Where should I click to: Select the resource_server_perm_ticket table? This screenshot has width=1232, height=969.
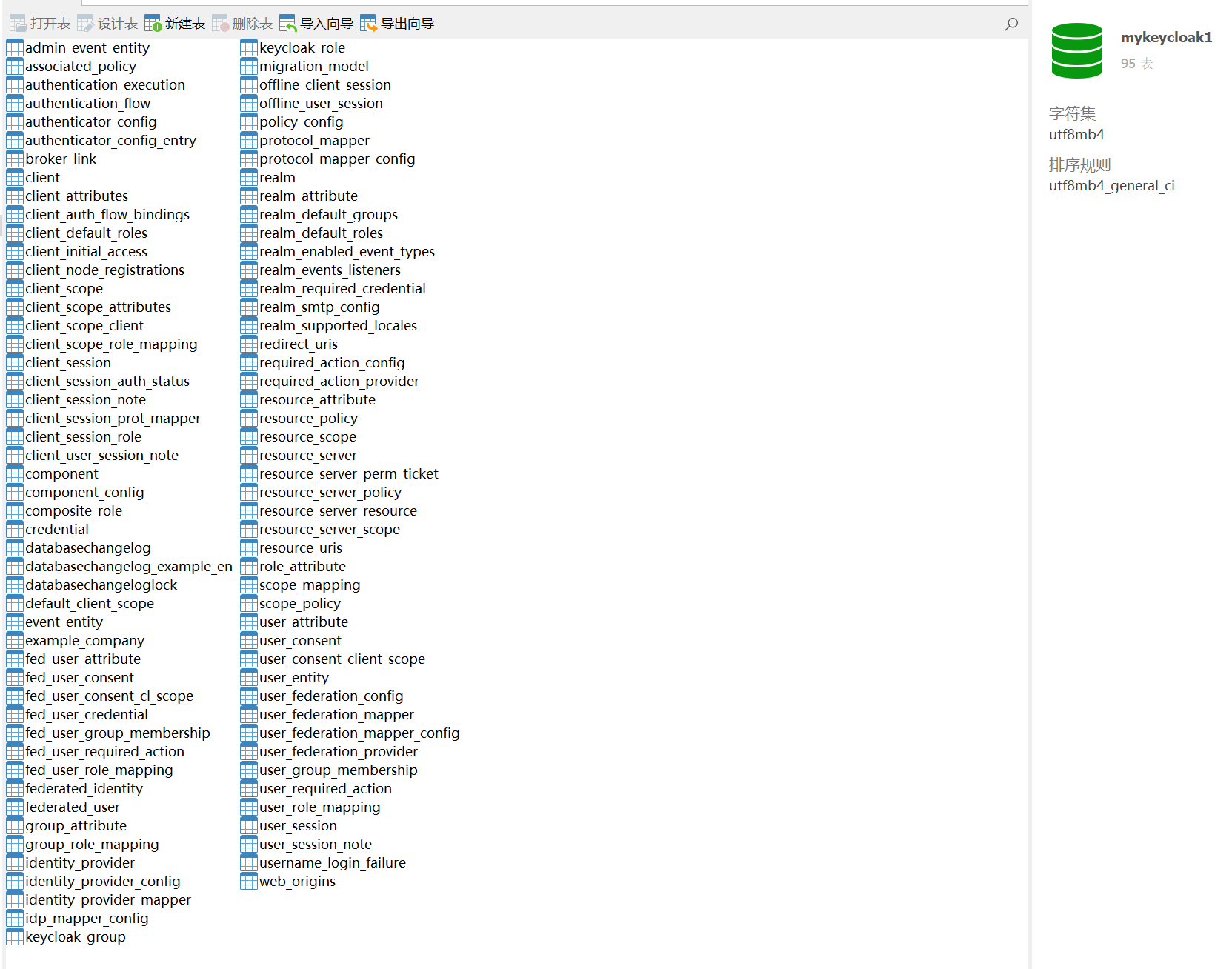[349, 474]
